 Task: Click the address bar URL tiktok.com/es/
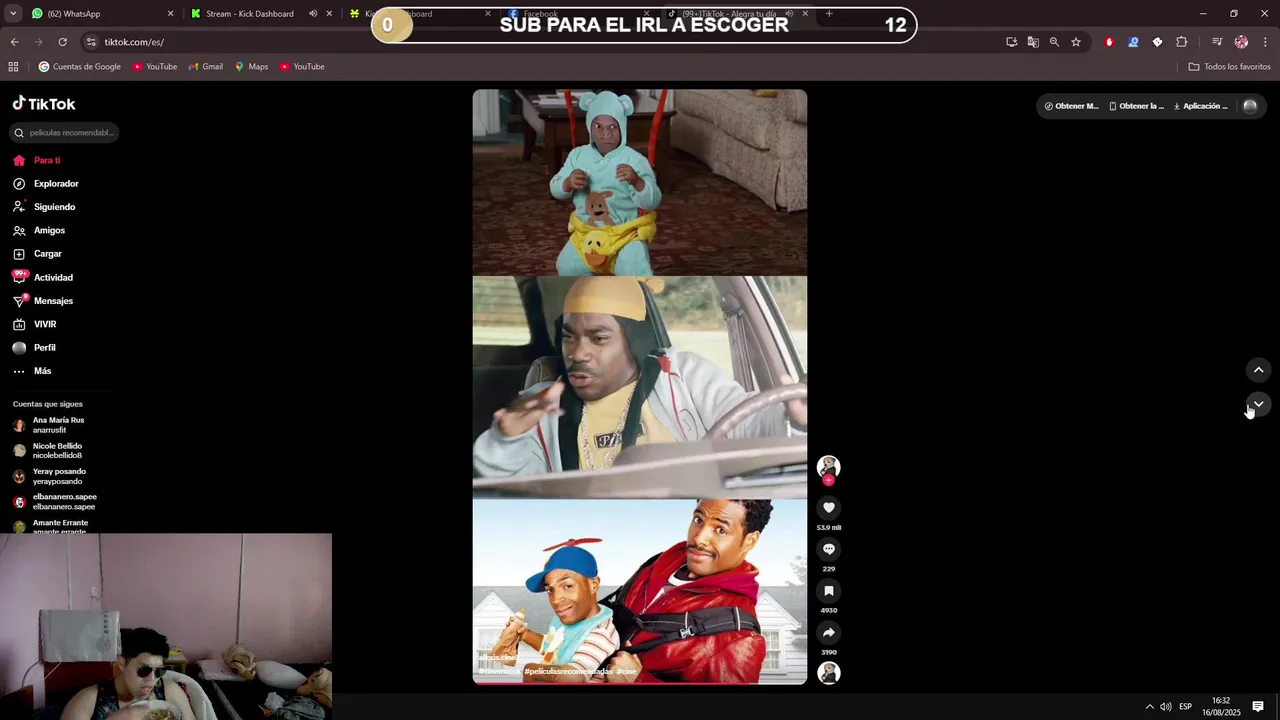coord(134,42)
